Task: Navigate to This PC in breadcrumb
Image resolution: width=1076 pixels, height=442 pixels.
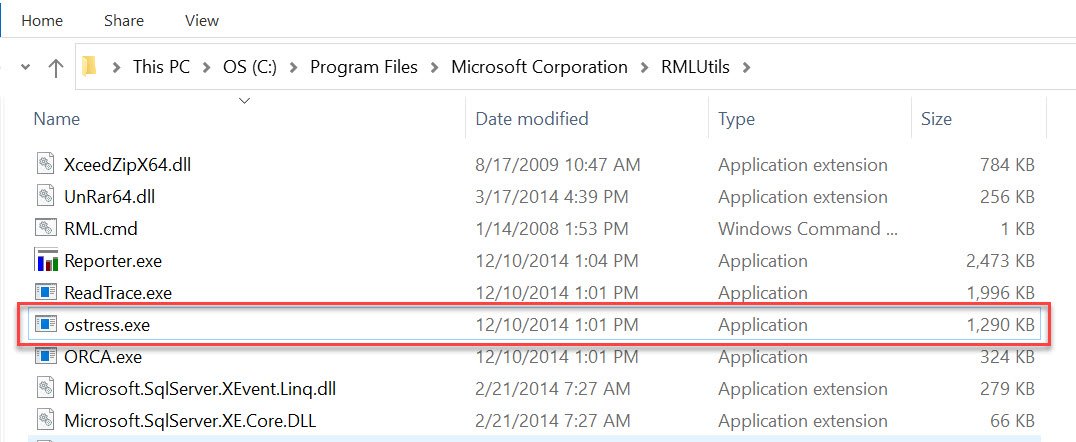Action: [161, 67]
